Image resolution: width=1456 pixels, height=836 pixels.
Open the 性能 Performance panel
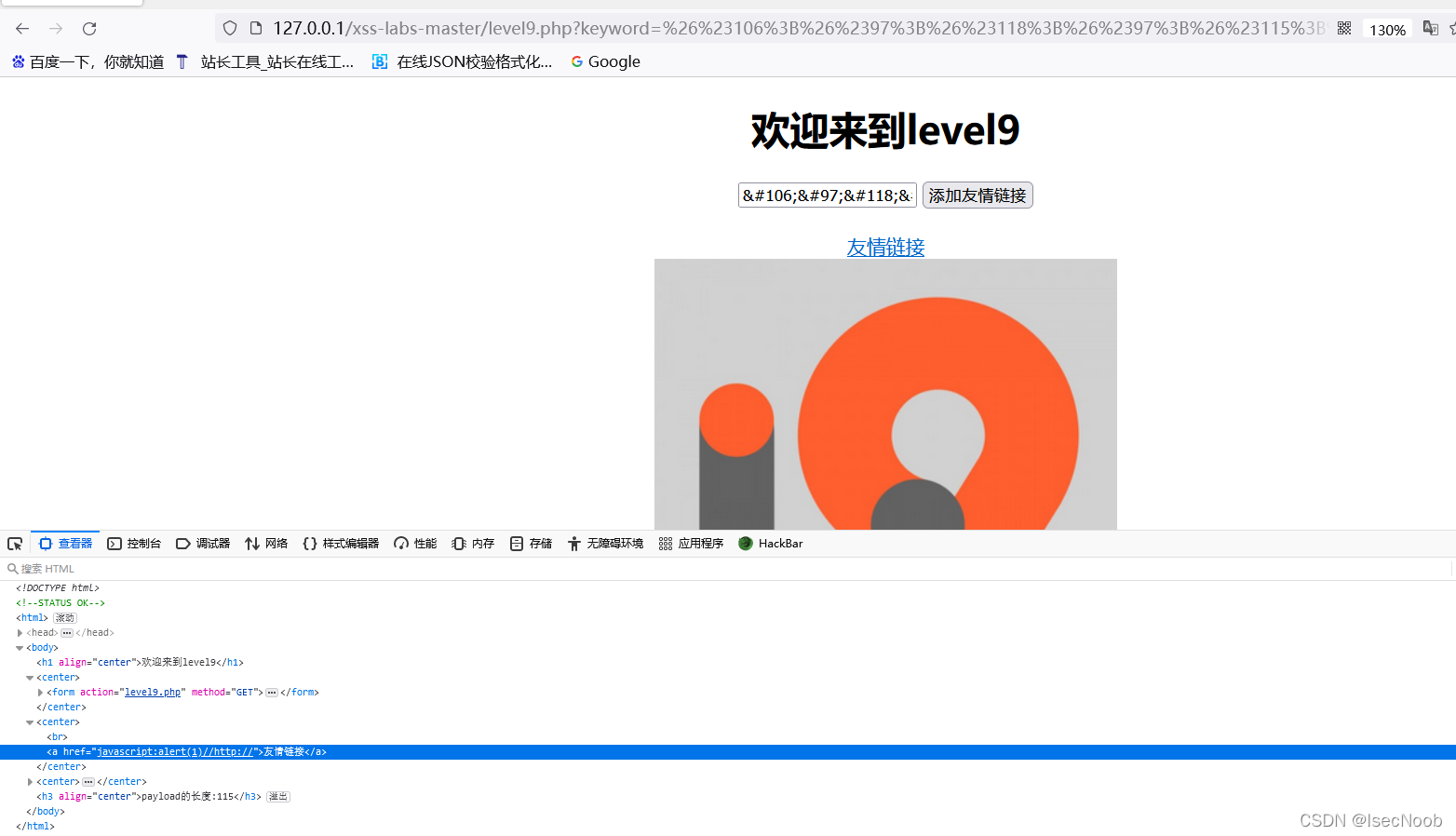tap(414, 543)
